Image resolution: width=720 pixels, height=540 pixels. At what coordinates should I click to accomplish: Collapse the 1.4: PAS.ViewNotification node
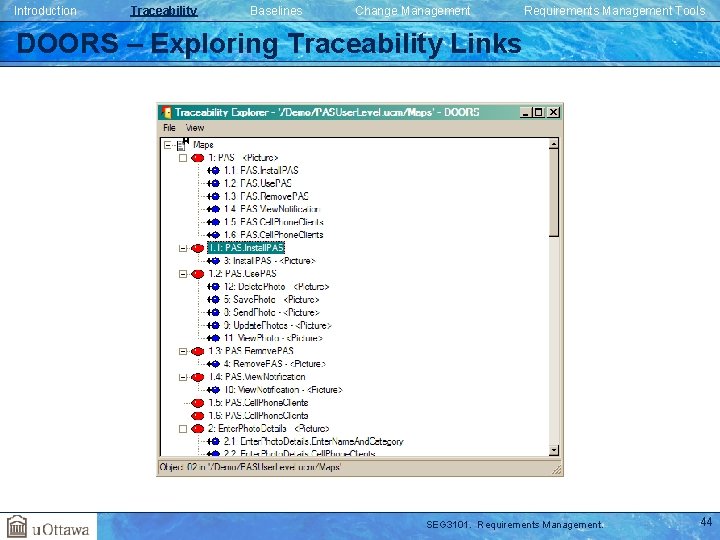(x=183, y=377)
